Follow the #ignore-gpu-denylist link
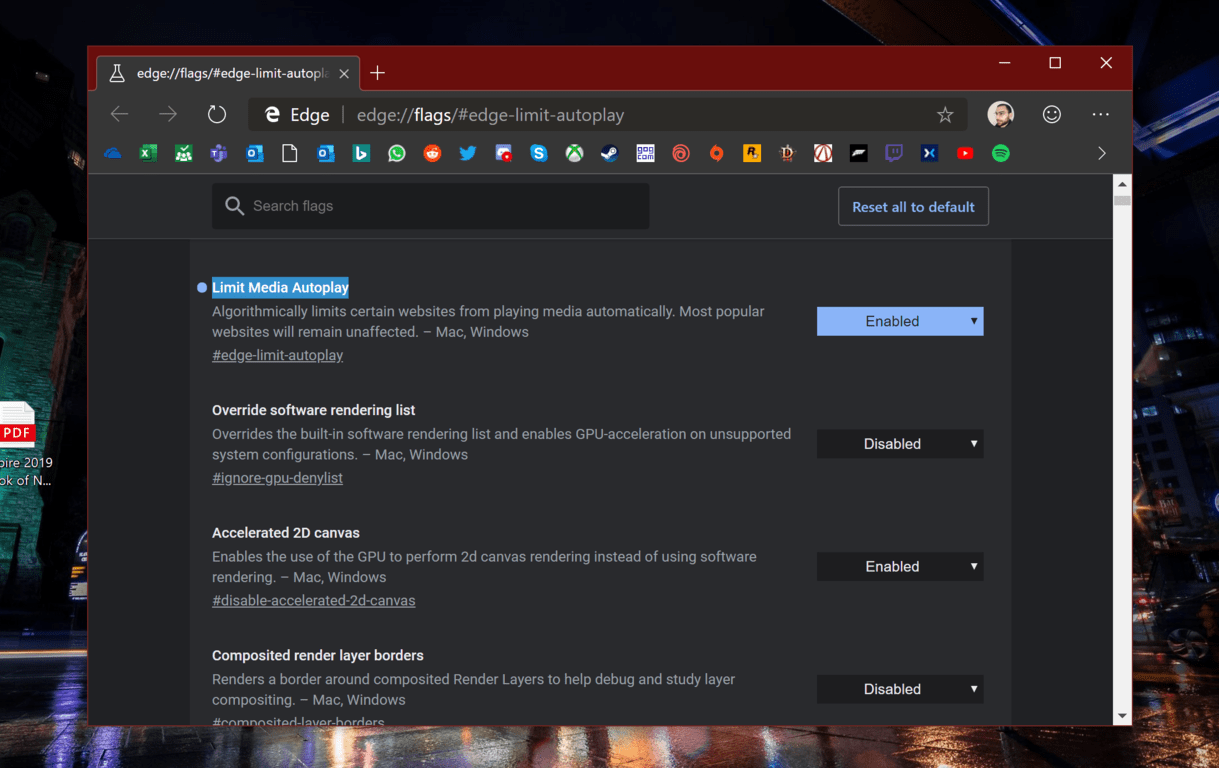This screenshot has height=768, width=1219. pyautogui.click(x=277, y=478)
